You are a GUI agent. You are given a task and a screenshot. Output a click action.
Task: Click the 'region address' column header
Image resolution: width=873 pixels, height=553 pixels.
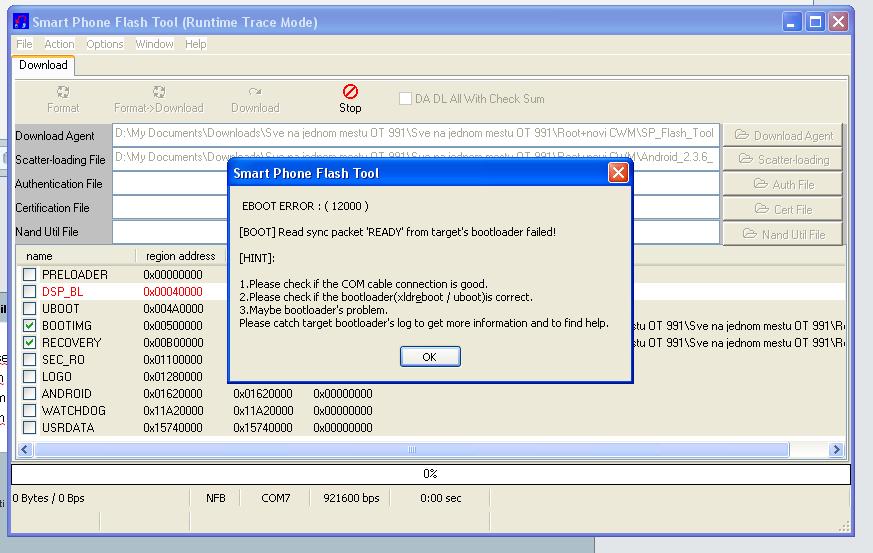pos(180,256)
